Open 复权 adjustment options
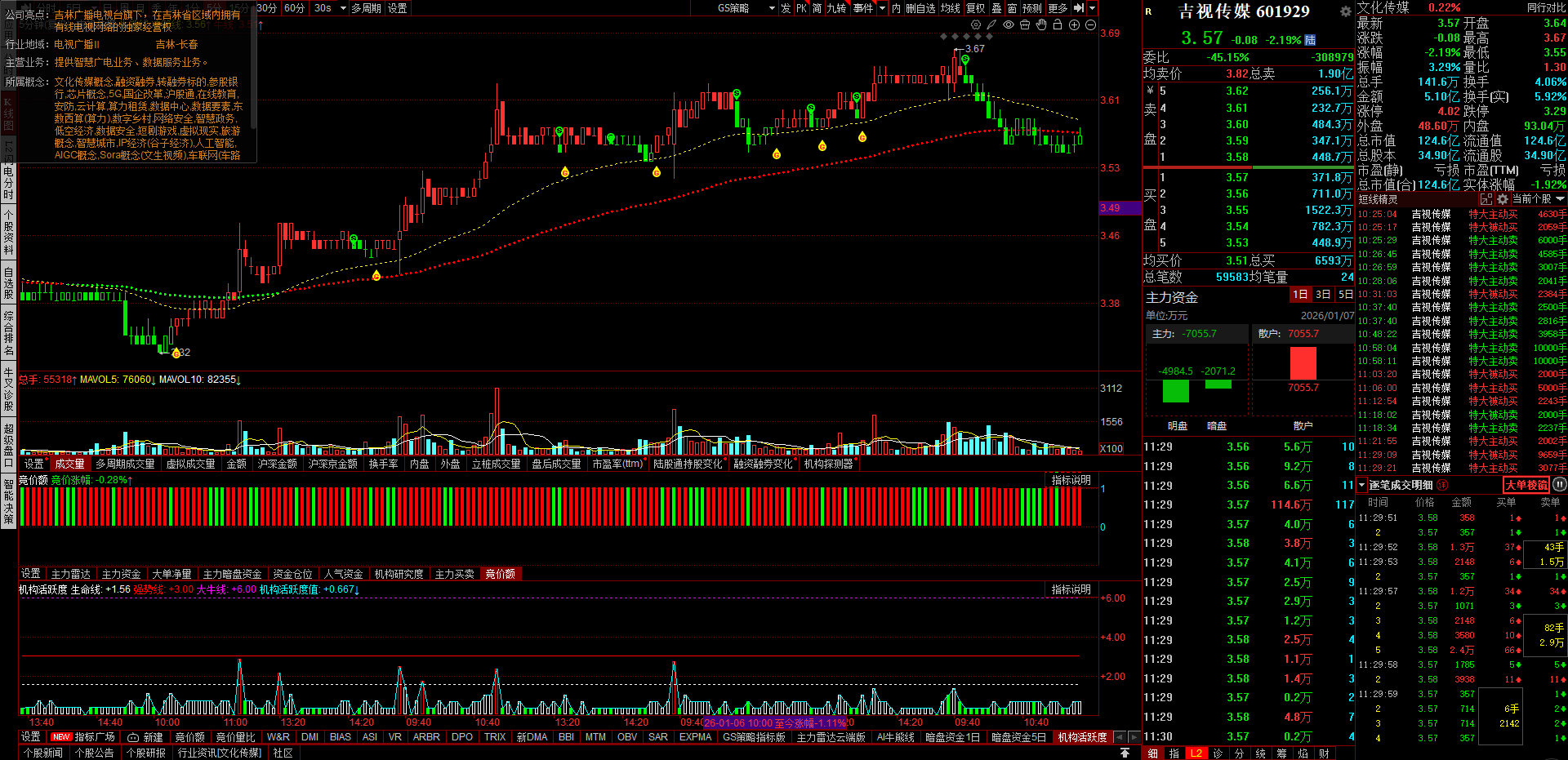The image size is (1568, 760). [975, 8]
